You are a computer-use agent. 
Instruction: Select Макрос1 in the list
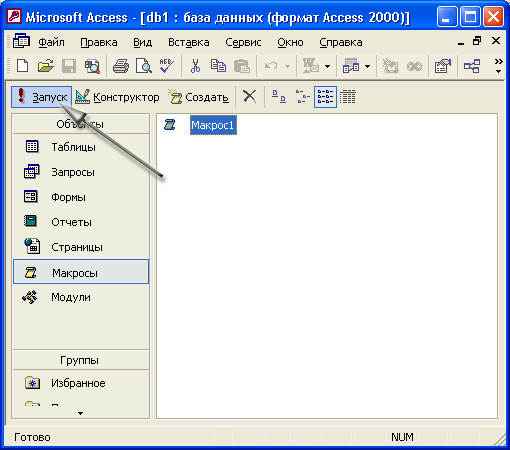213,125
